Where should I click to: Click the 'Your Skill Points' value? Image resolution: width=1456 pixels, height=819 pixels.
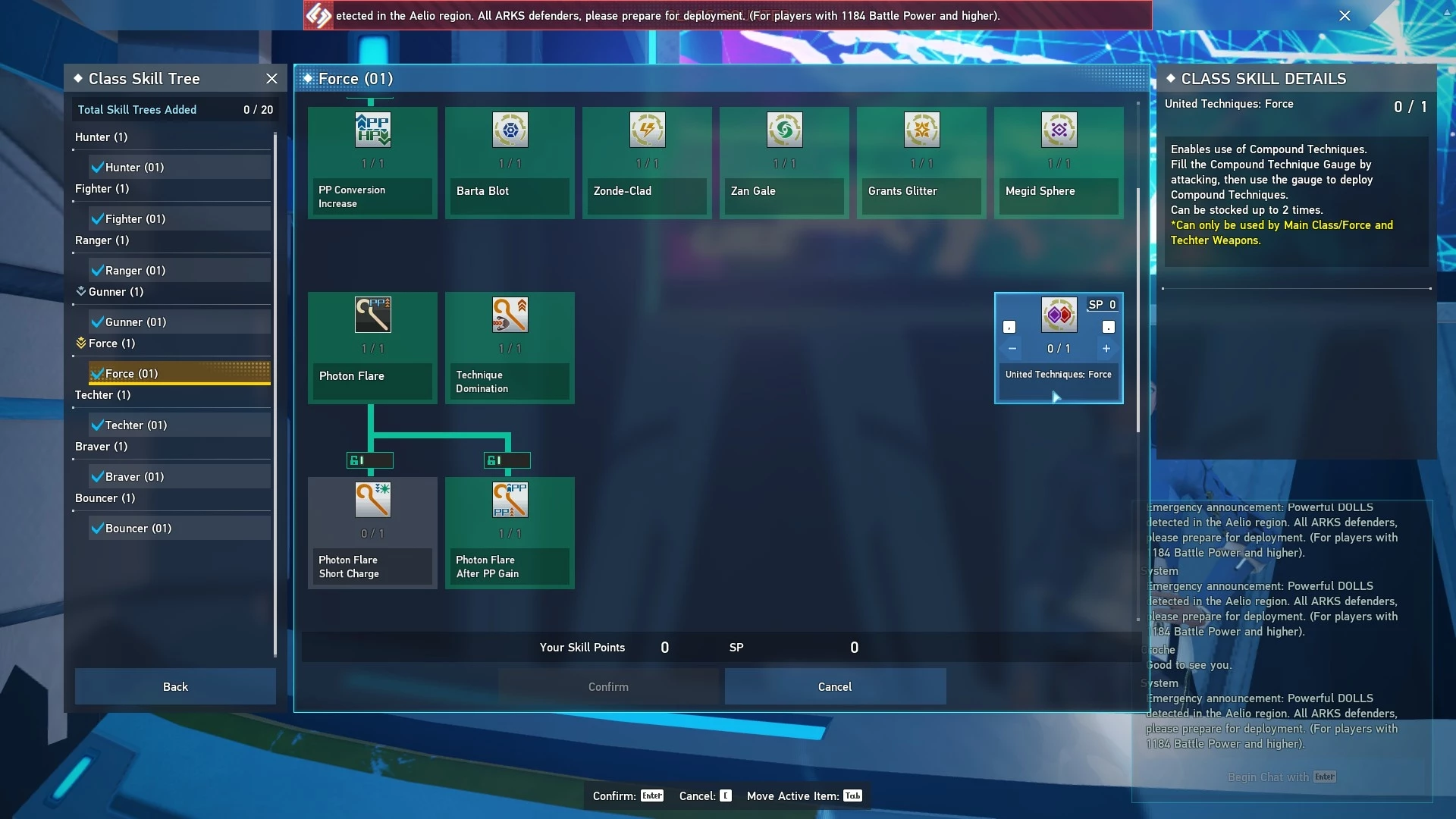coord(664,648)
